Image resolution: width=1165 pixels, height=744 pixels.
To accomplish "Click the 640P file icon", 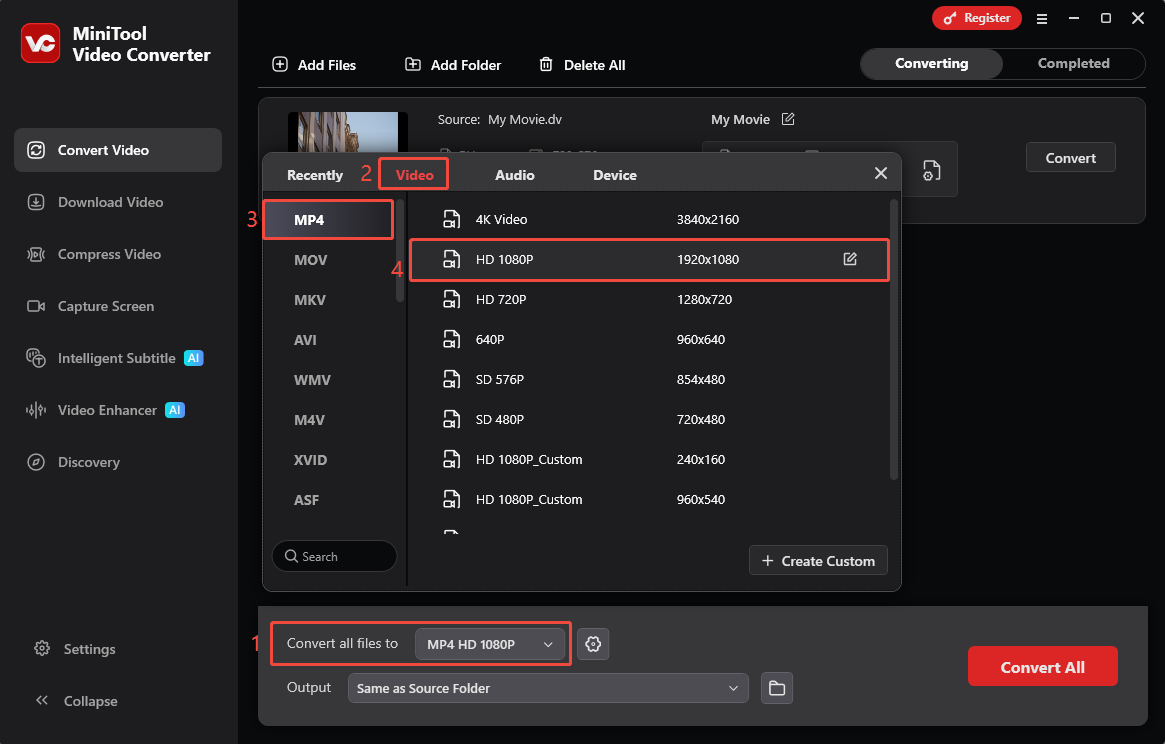I will tap(451, 340).
